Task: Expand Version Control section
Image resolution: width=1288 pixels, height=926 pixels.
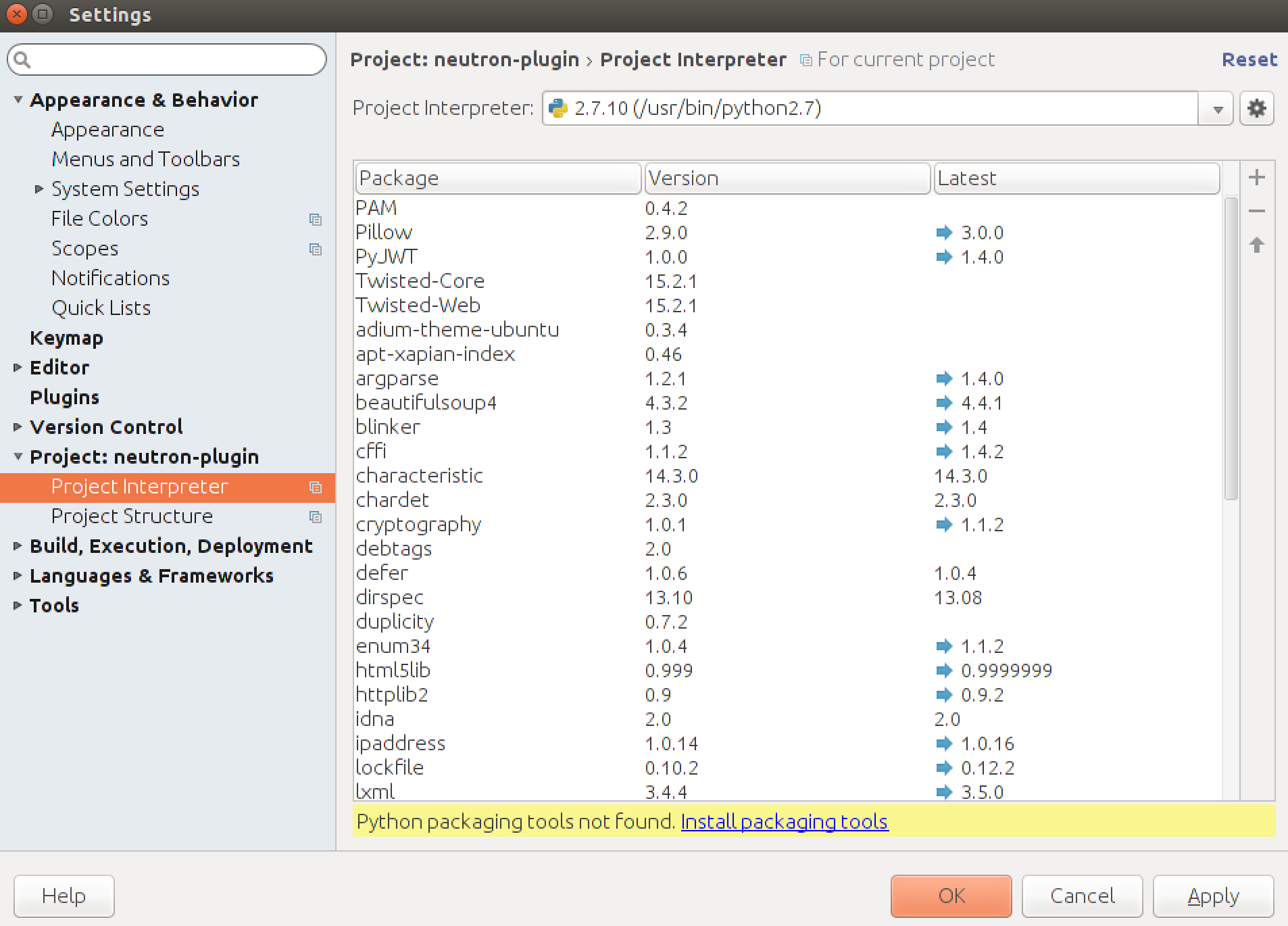Action: tap(18, 427)
